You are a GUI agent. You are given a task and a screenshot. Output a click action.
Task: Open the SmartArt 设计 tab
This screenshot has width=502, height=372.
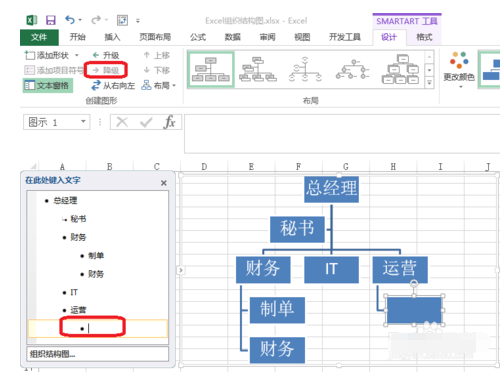[x=389, y=37]
